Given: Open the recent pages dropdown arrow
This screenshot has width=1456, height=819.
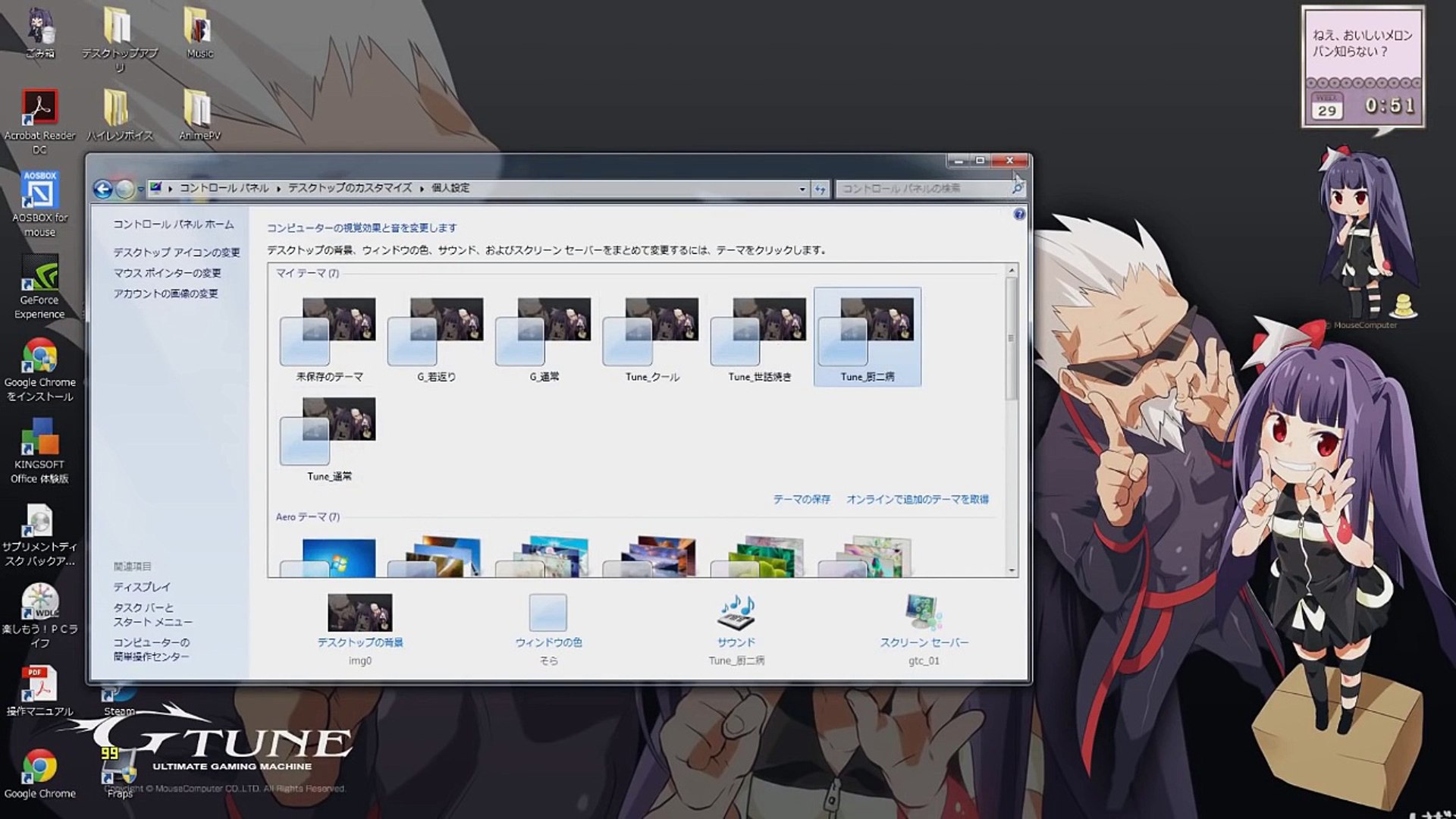Looking at the screenshot, I should [141, 190].
